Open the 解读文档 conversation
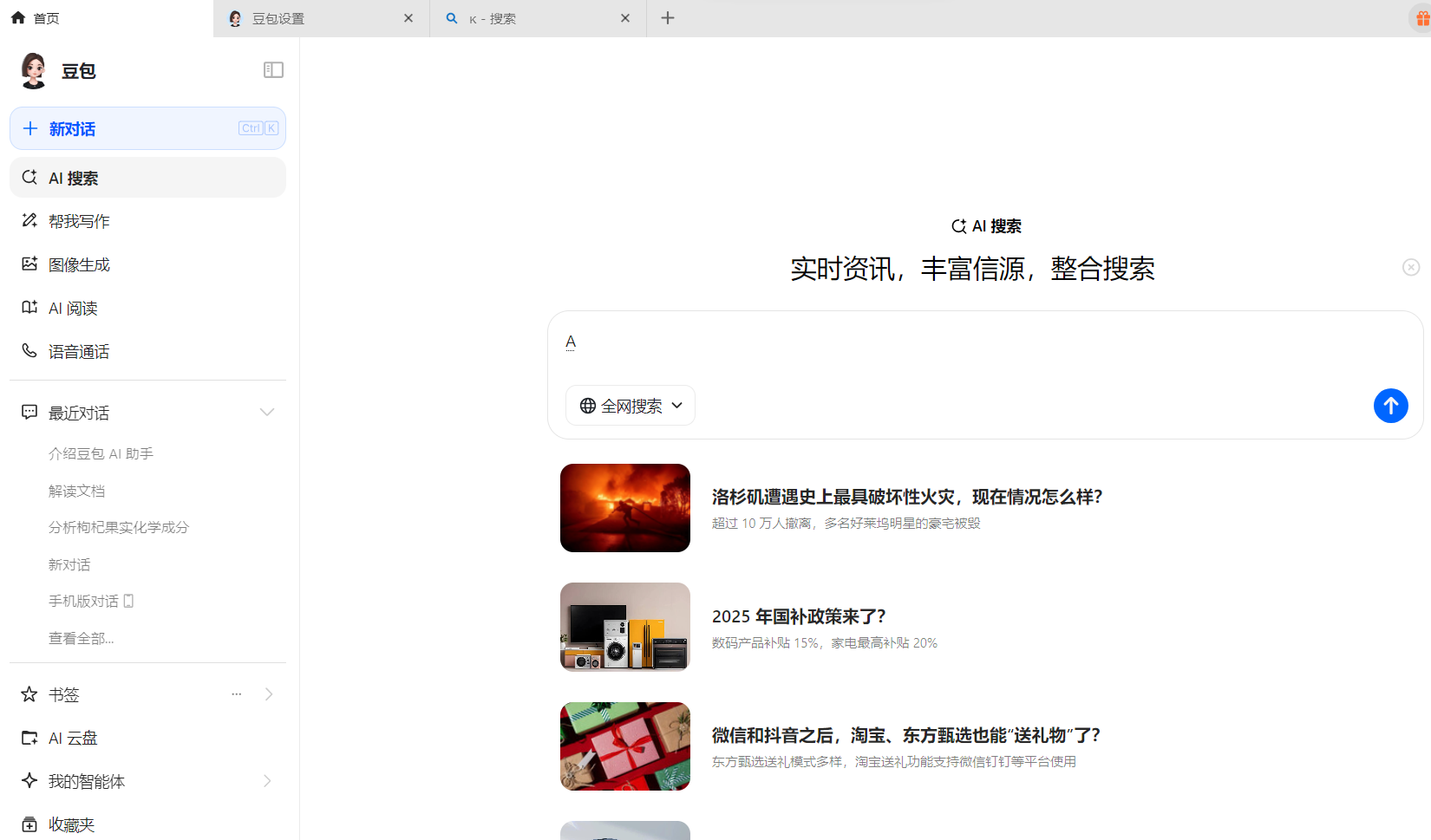Screen dimensions: 1431x840 [x=76, y=491]
